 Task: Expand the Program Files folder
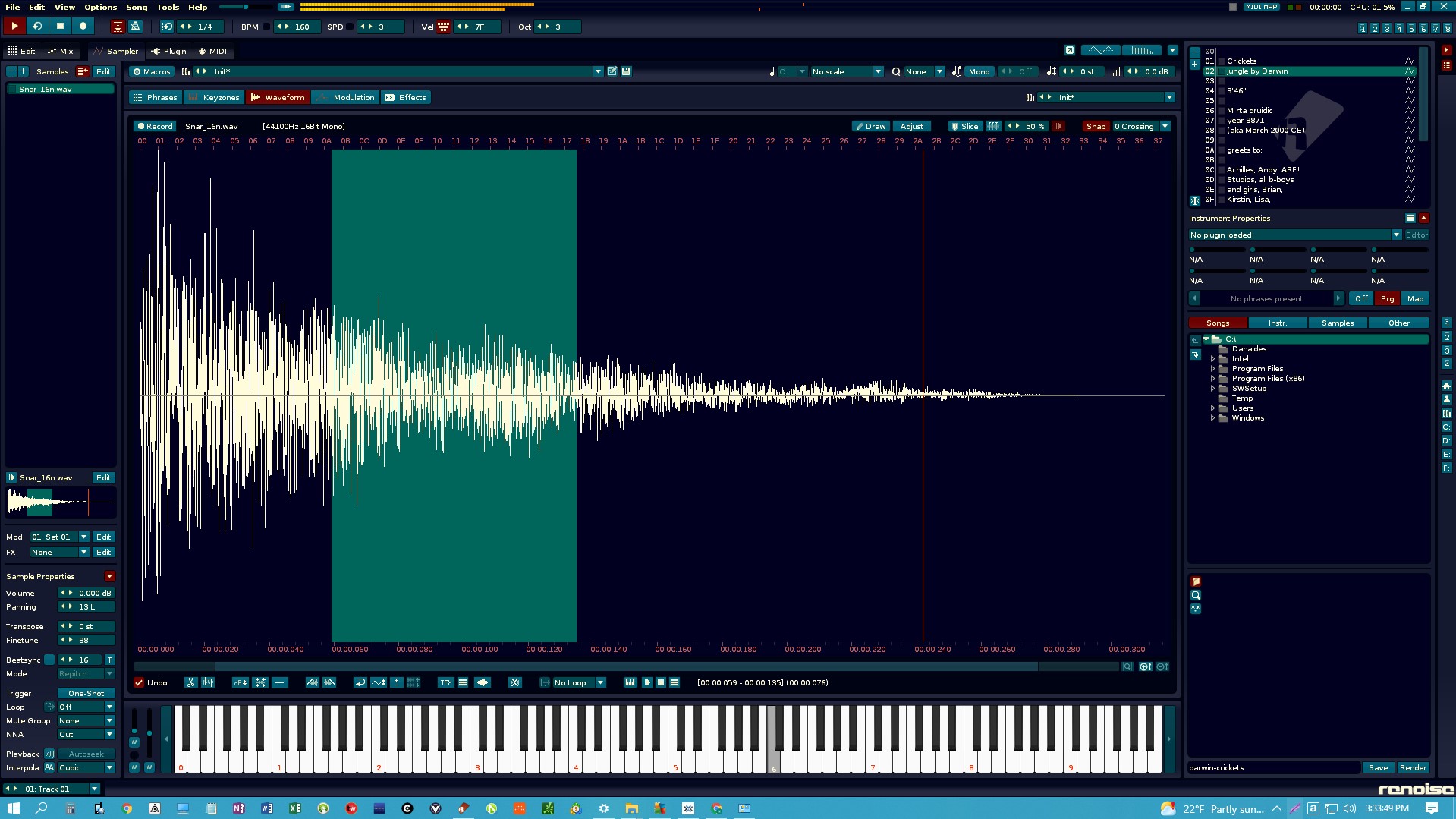[x=1212, y=368]
